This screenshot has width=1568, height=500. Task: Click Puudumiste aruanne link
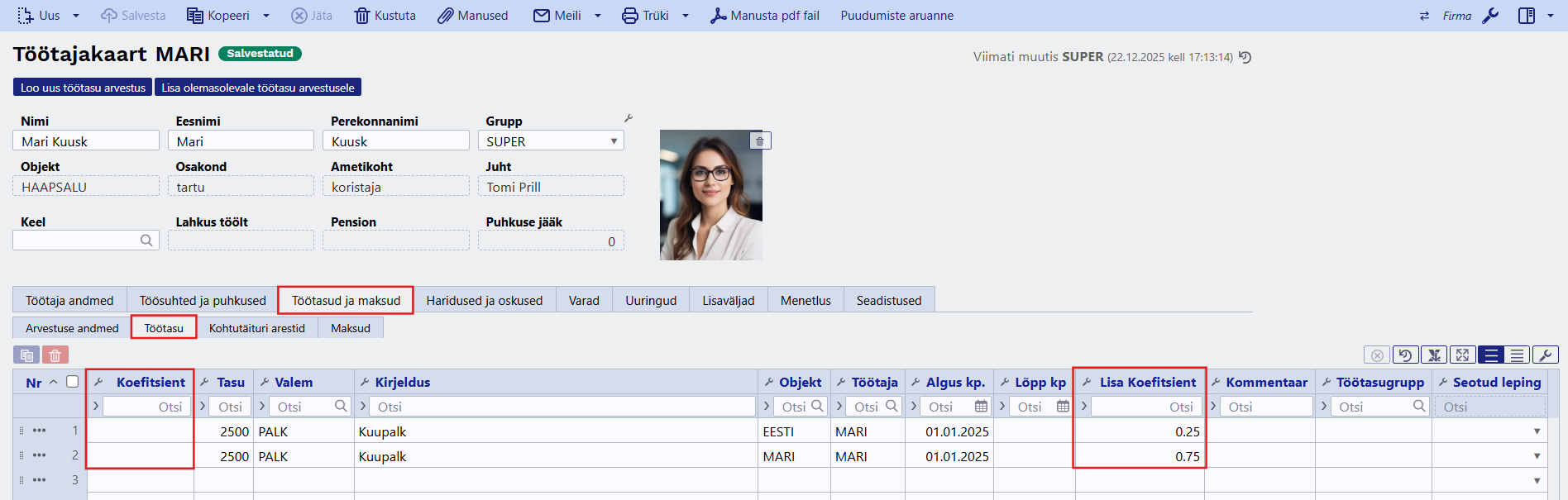[x=896, y=16]
